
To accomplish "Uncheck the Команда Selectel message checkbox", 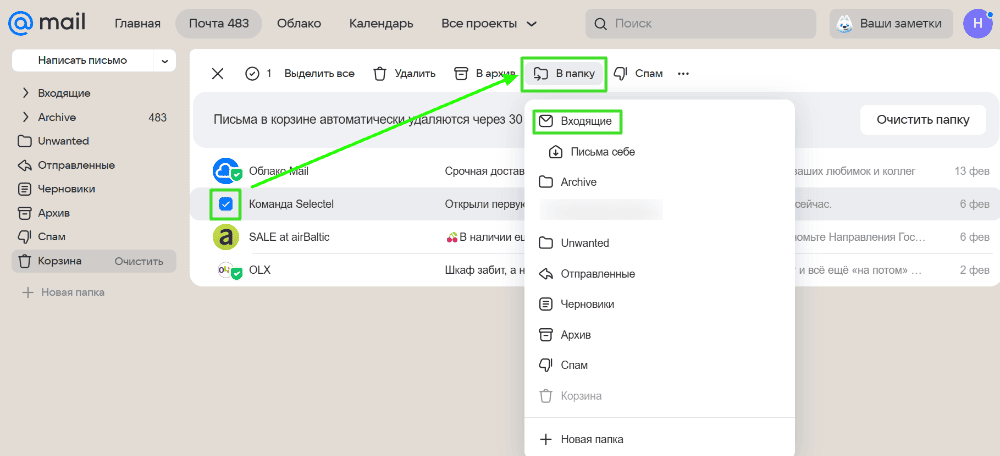I will coord(226,204).
